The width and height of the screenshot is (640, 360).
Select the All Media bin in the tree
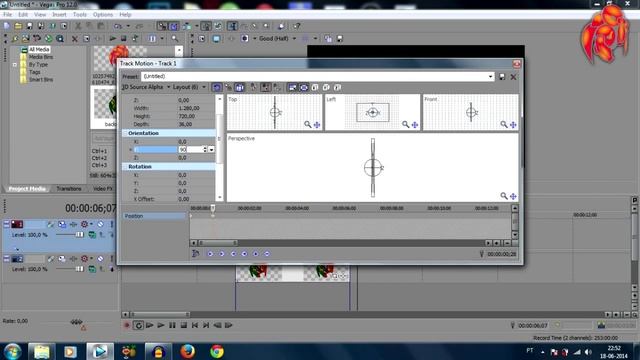tap(39, 49)
